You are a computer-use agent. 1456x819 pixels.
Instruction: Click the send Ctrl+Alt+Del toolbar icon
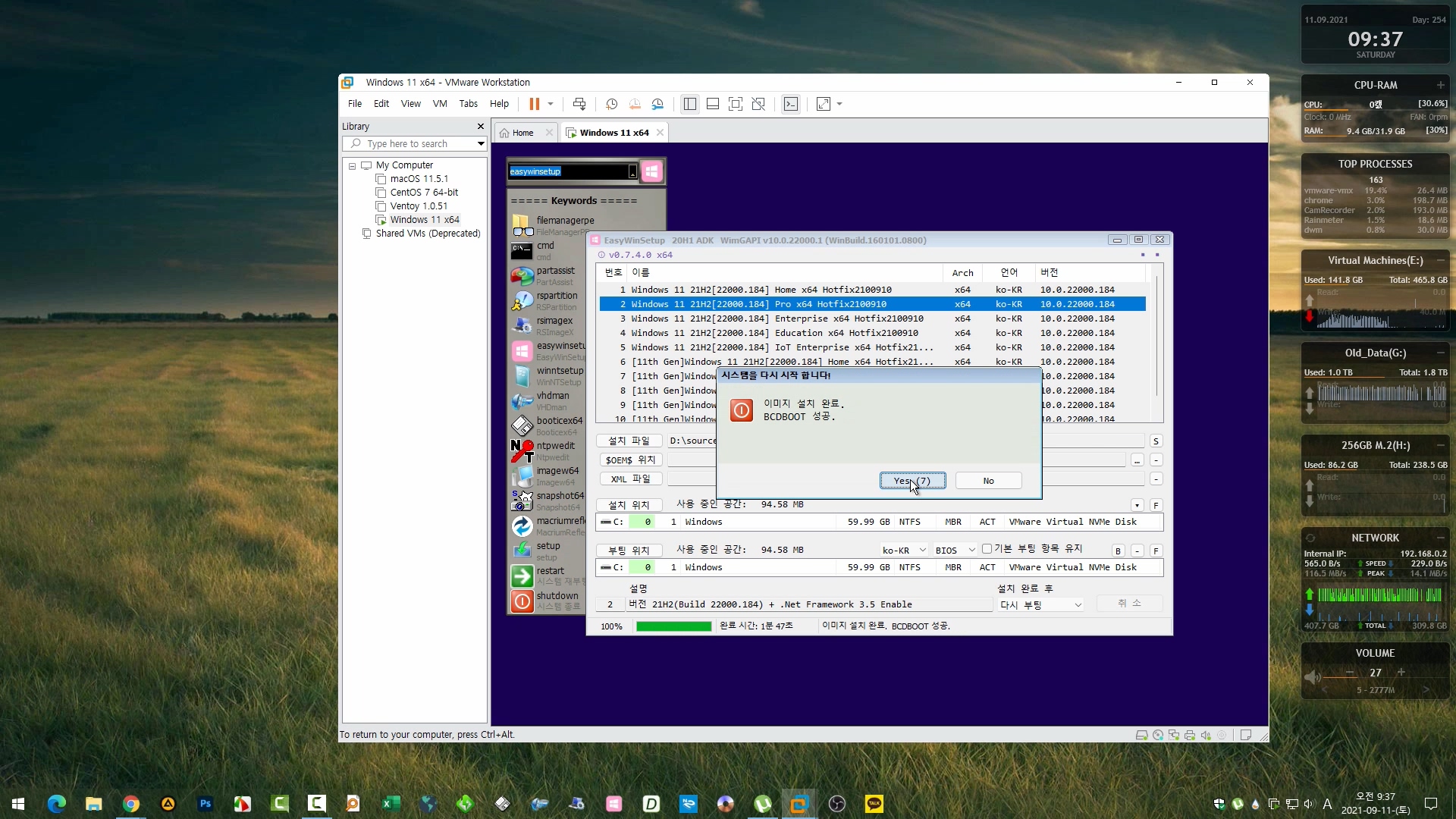click(x=579, y=104)
